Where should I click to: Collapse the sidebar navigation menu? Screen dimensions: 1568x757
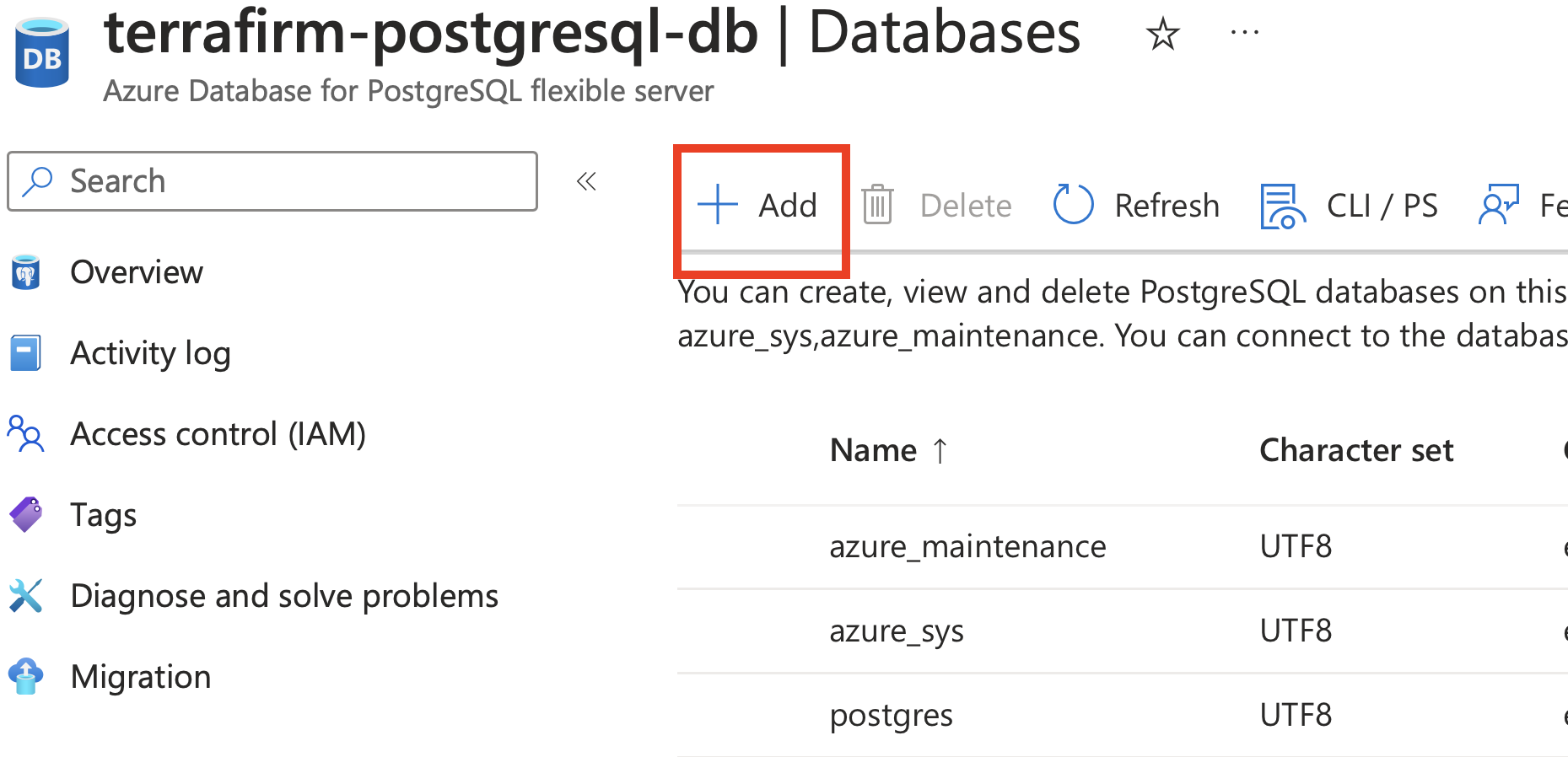(586, 181)
